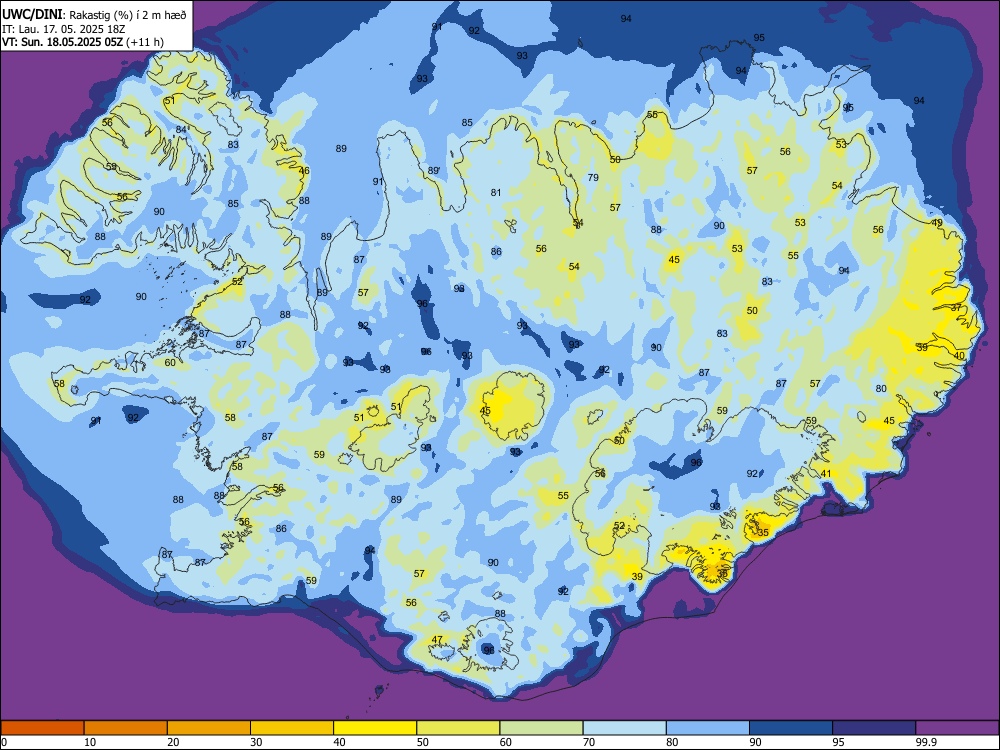Click the map value 46 near the Westfjords coast
The height and width of the screenshot is (750, 1000).
tap(304, 170)
